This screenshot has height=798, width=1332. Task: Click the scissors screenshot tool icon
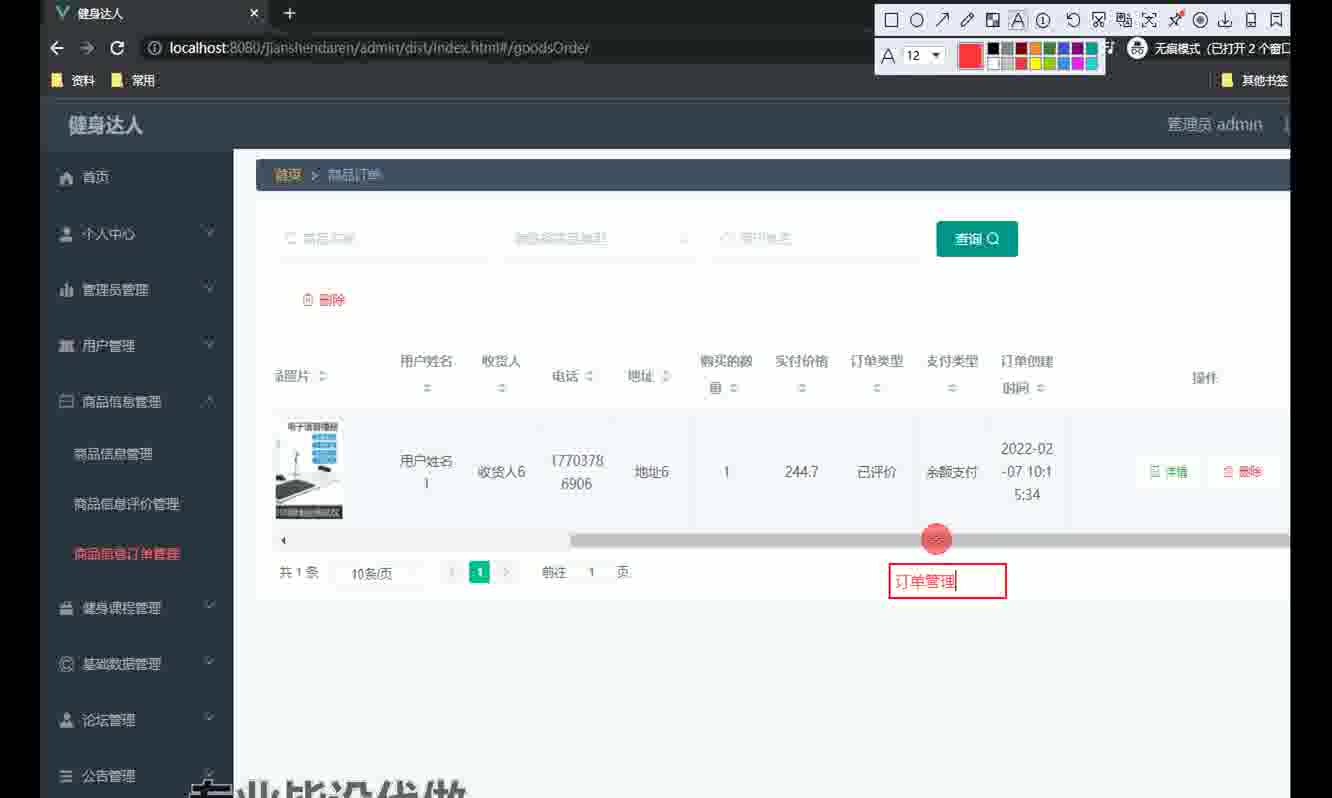[x=1098, y=20]
